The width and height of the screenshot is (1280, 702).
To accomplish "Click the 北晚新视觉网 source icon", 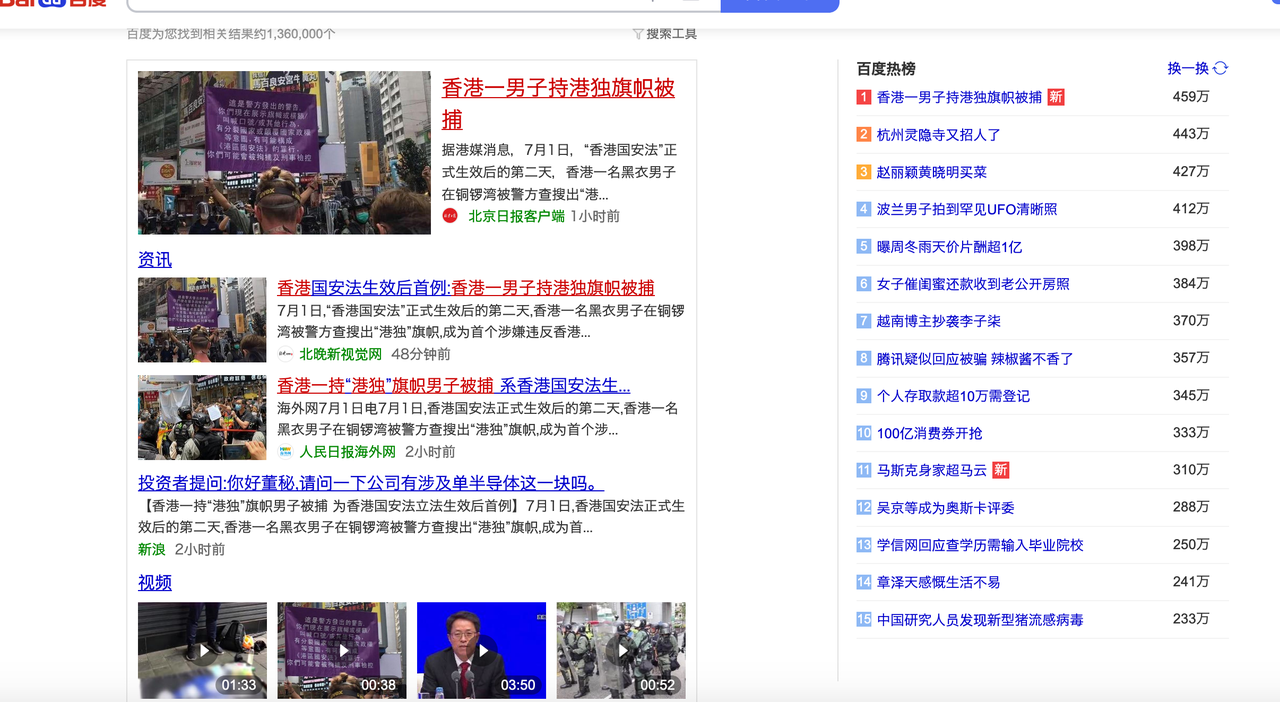I will click(286, 354).
